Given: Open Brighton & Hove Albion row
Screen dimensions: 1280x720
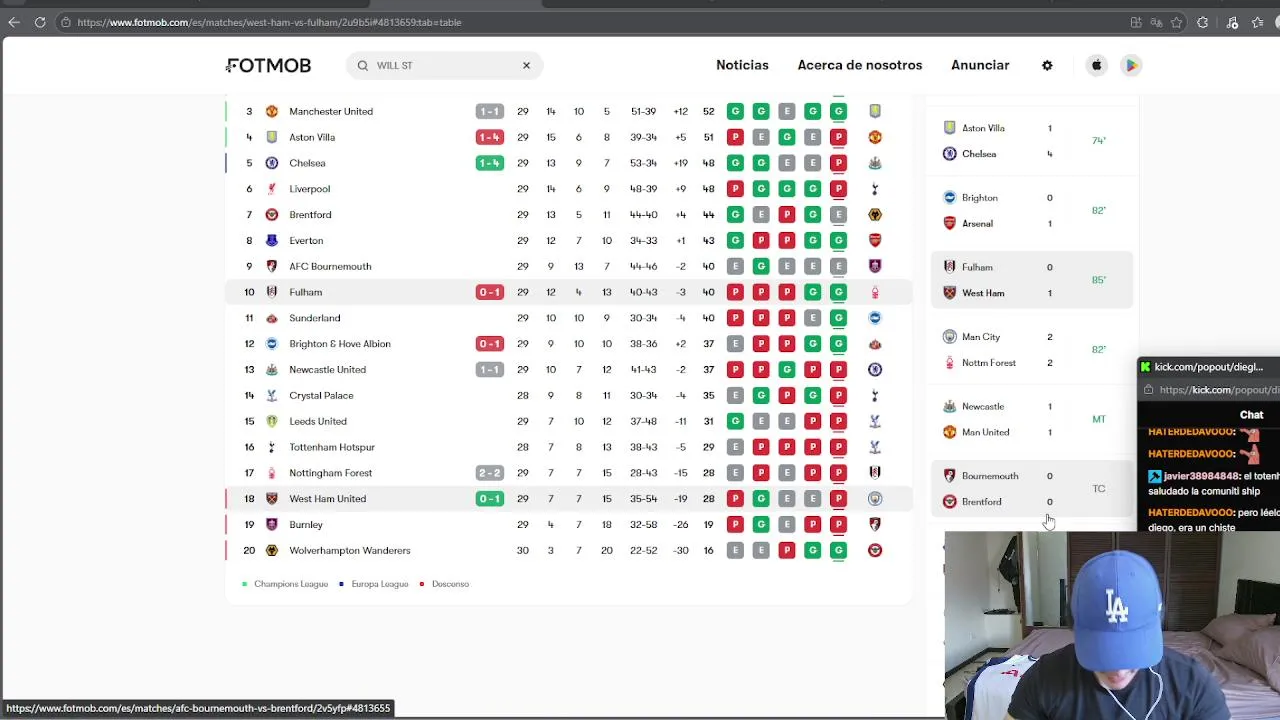Looking at the screenshot, I should click(569, 344).
